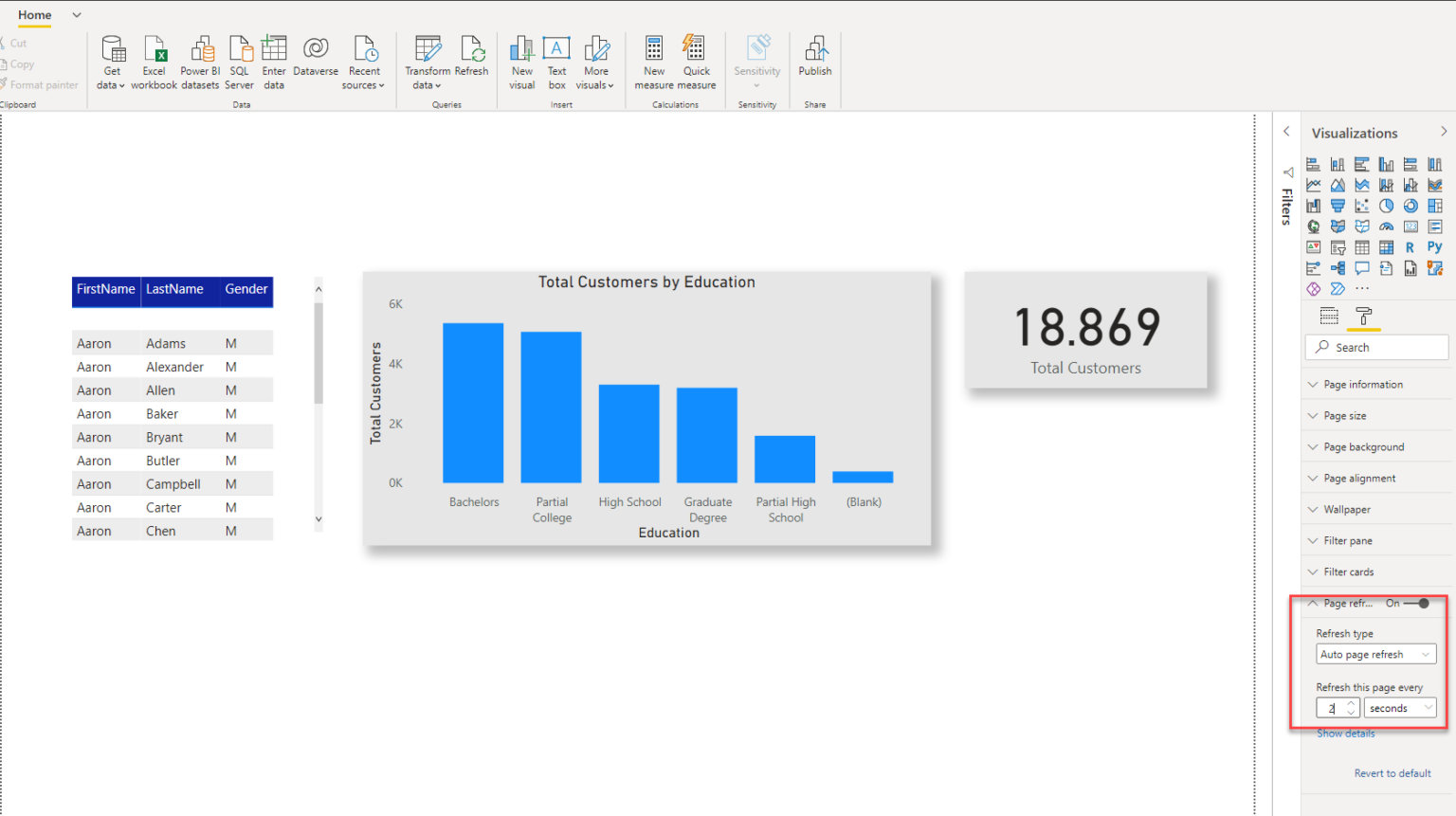Select the Gauge visualization icon
Viewport: 1456px width, 816px height.
click(x=1386, y=227)
